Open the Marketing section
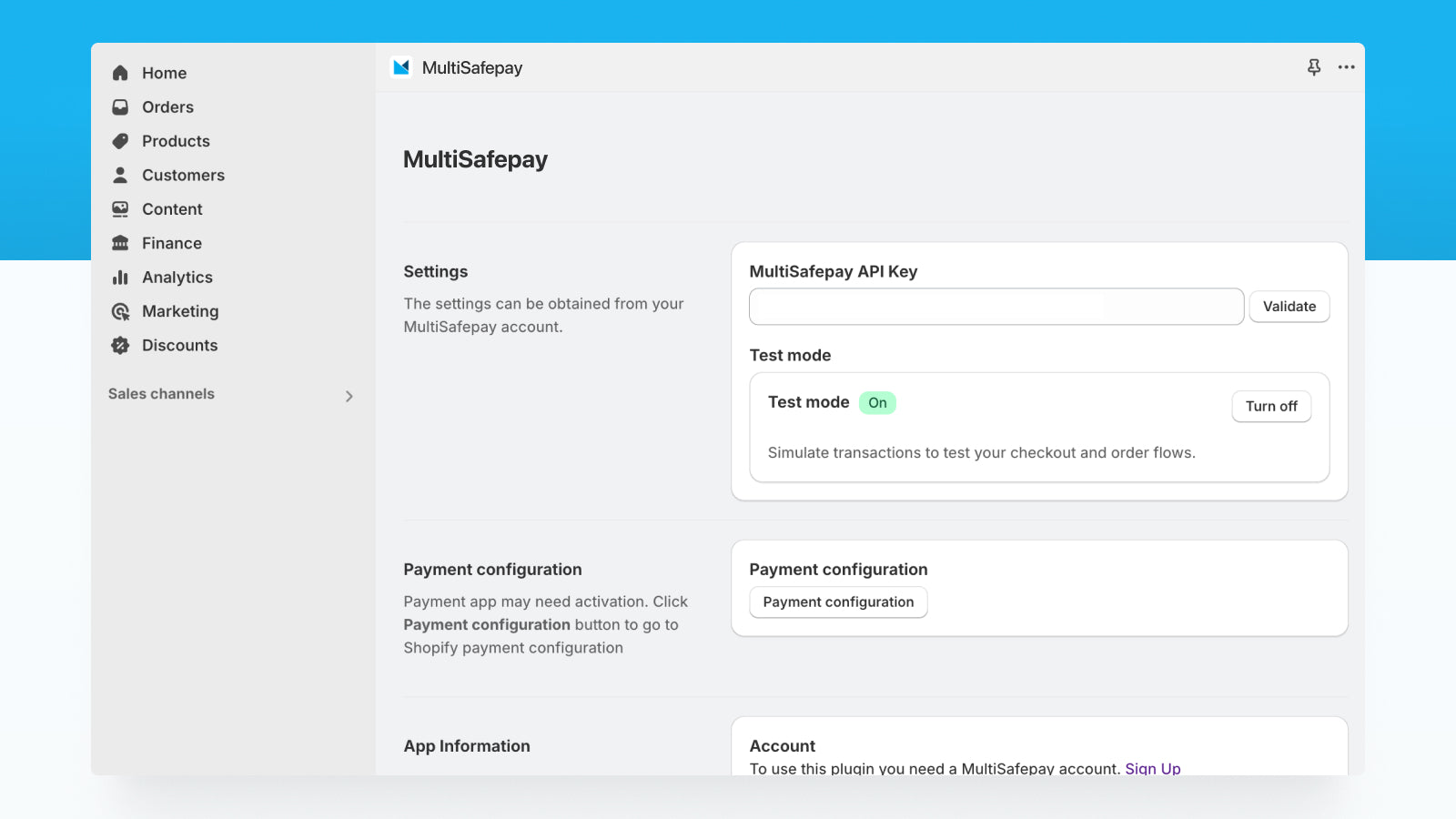 (180, 311)
